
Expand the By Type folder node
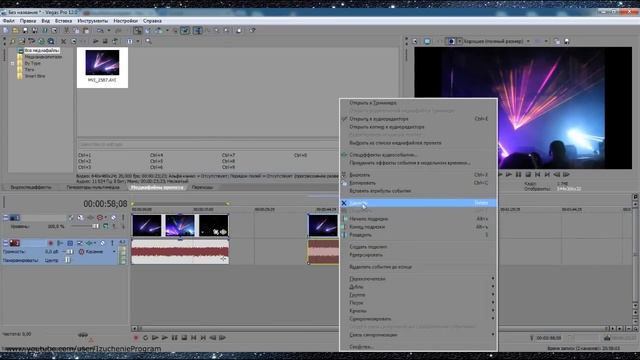(x=12, y=63)
